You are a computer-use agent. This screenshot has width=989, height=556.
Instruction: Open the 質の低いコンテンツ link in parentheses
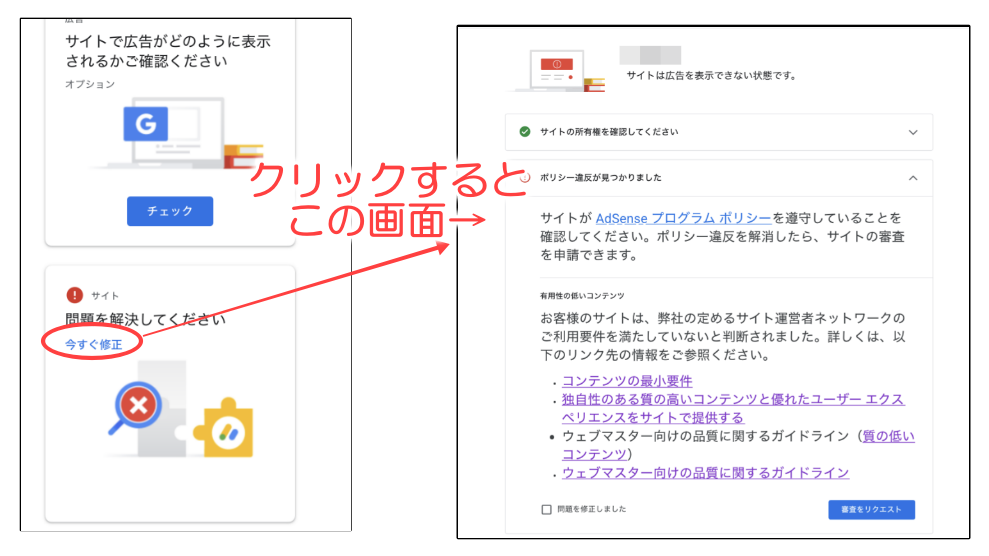(888, 436)
